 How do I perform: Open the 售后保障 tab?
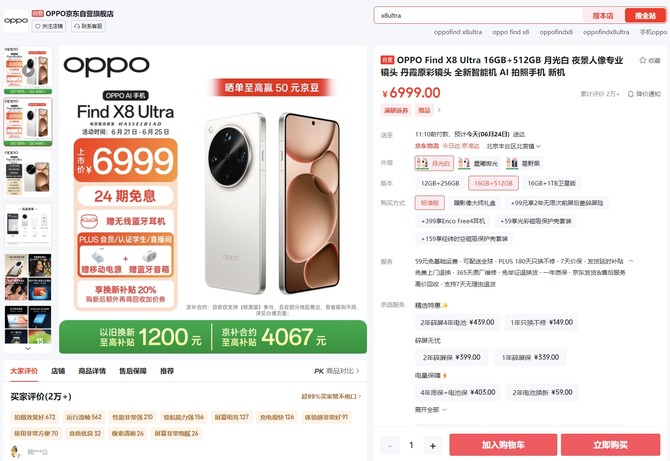click(132, 371)
